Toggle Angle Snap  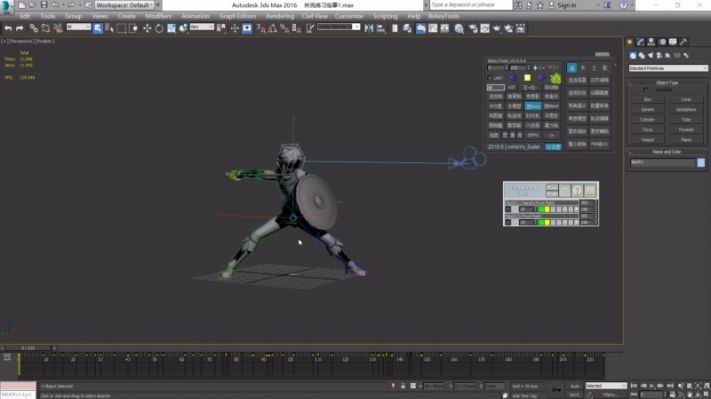point(273,28)
